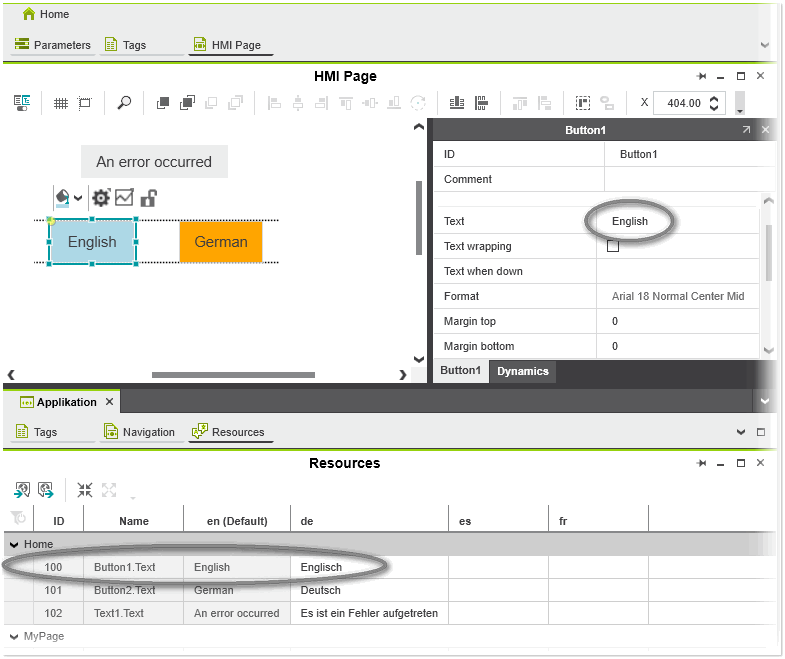Collapse the Home group in Resources
785x659 pixels.
point(14,545)
